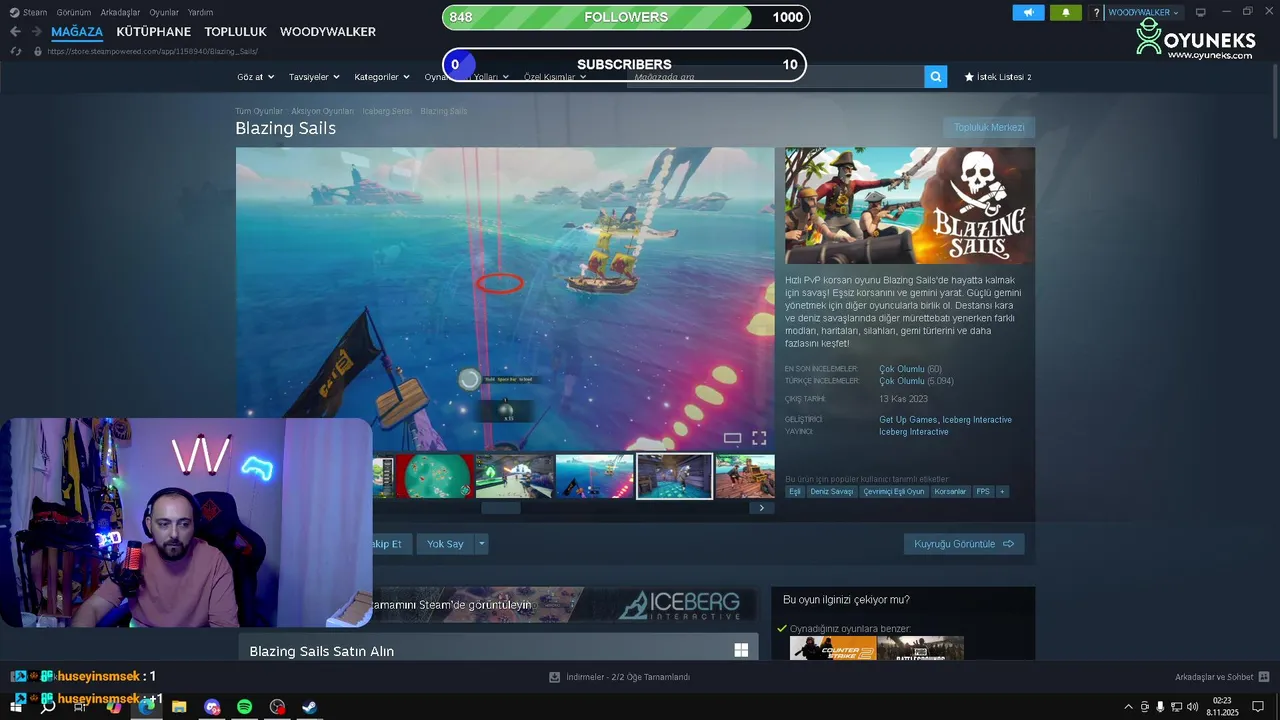Open Steam from the taskbar
1280x720 pixels.
tap(311, 707)
